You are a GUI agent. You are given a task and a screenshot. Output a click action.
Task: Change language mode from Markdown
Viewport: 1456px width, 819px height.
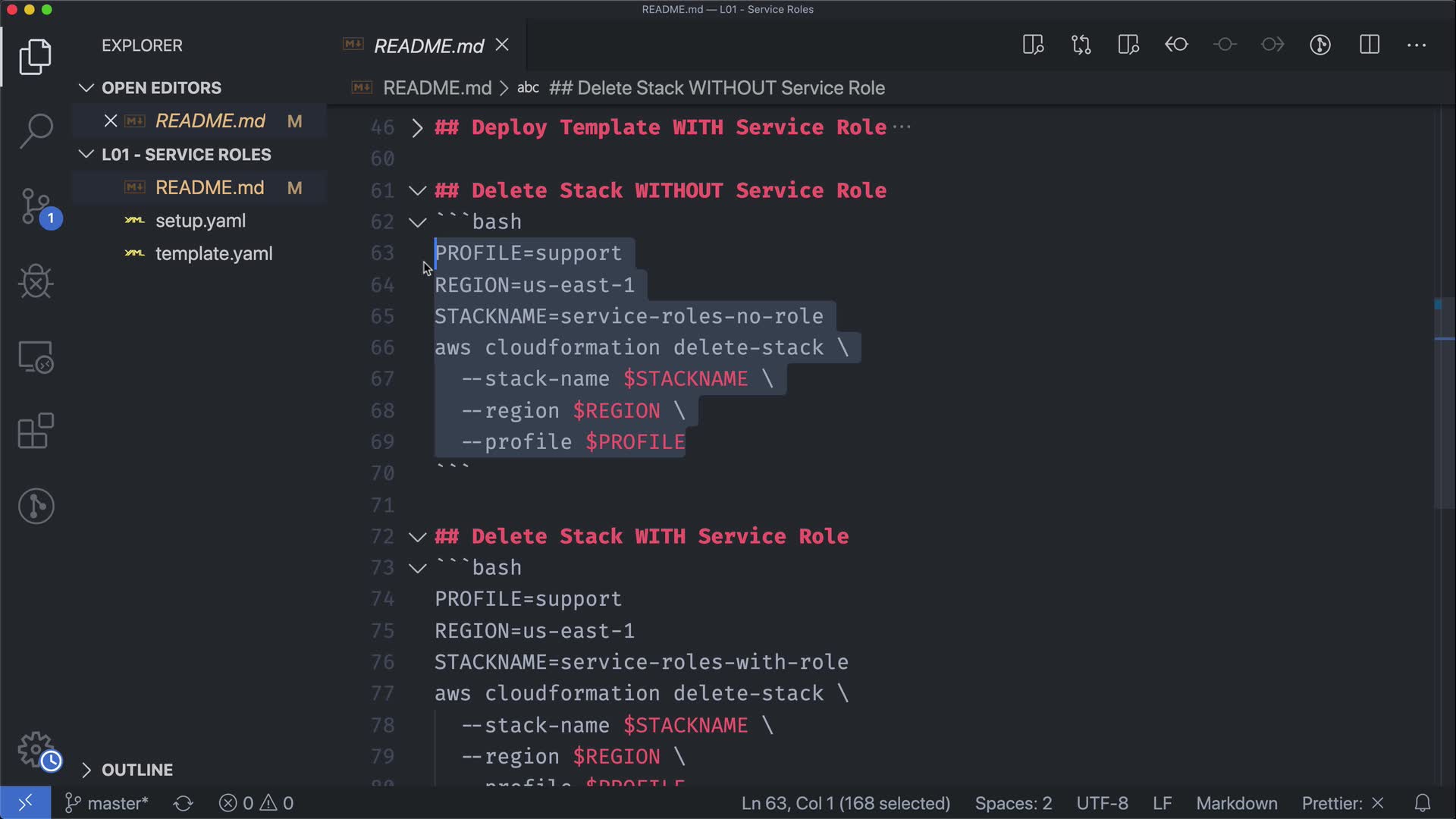click(1236, 803)
